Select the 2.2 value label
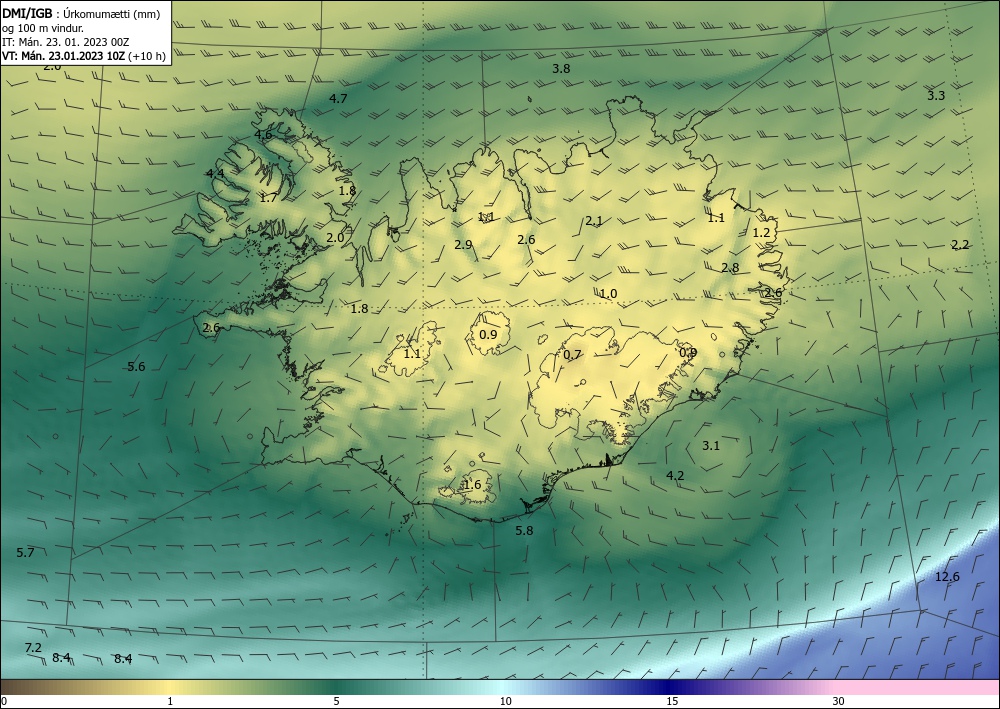The height and width of the screenshot is (709, 1000). point(960,245)
